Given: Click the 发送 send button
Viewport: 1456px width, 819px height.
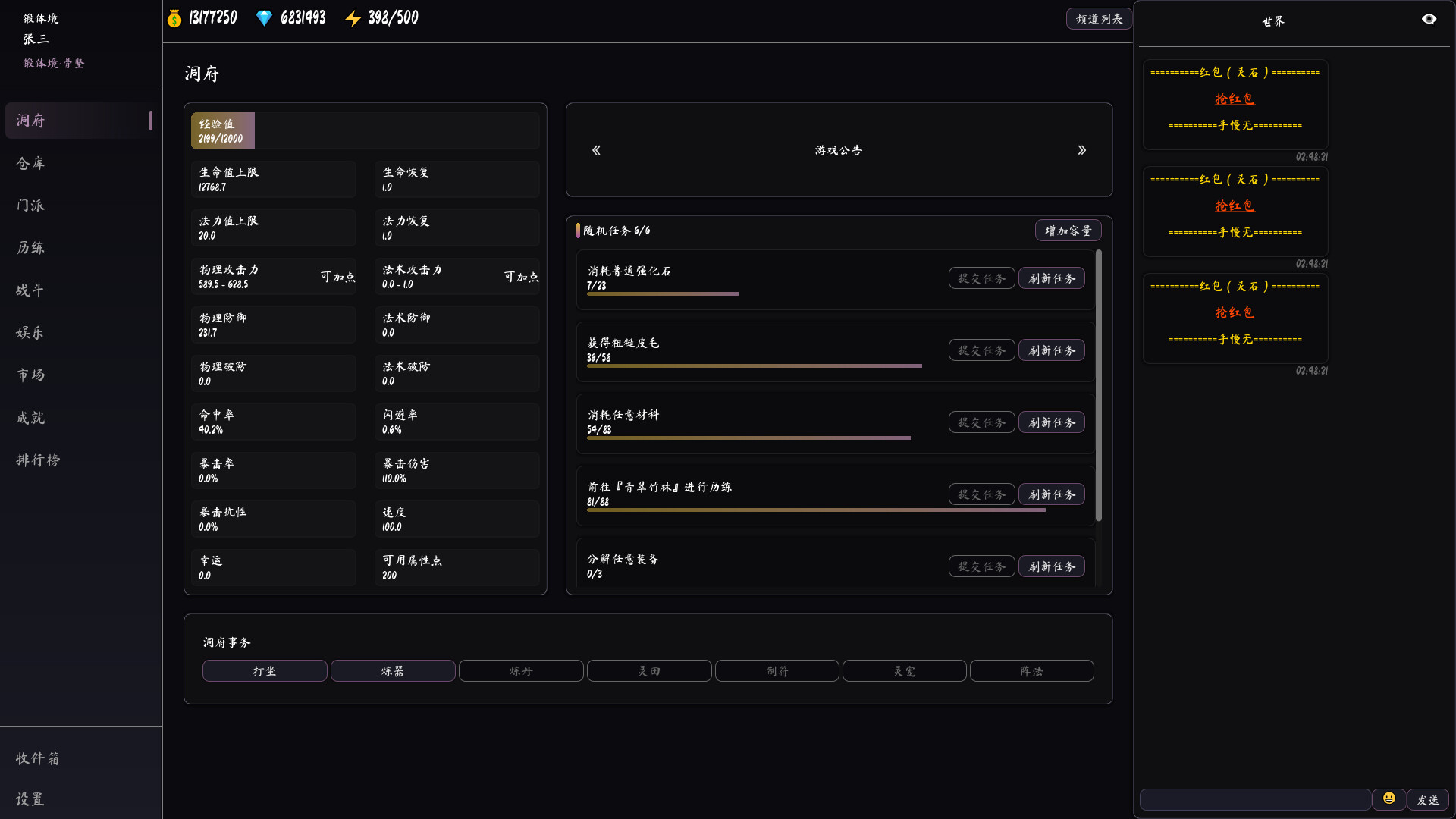Looking at the screenshot, I should click(x=1429, y=799).
